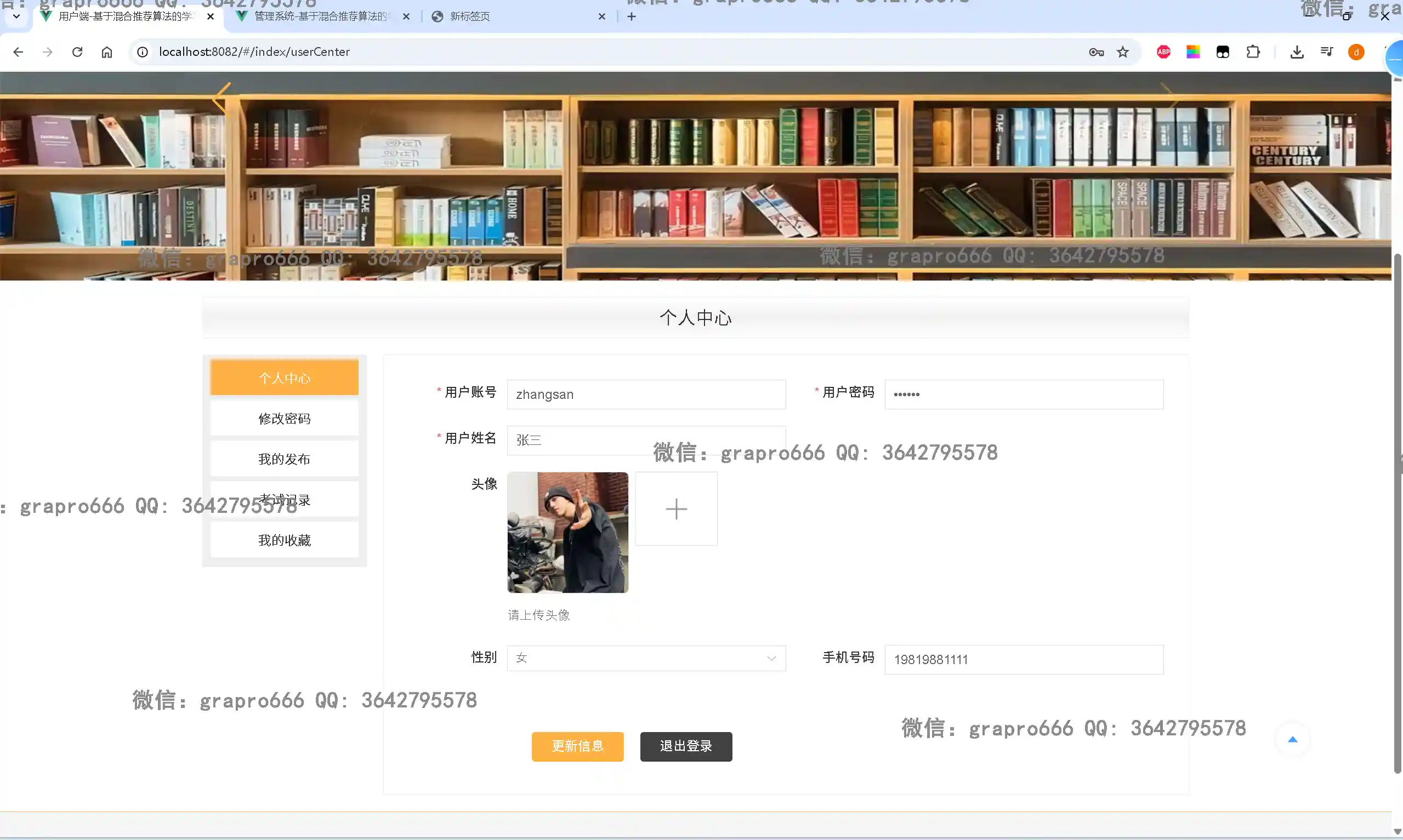Click the 更新信息 button
This screenshot has width=1403, height=840.
577,746
